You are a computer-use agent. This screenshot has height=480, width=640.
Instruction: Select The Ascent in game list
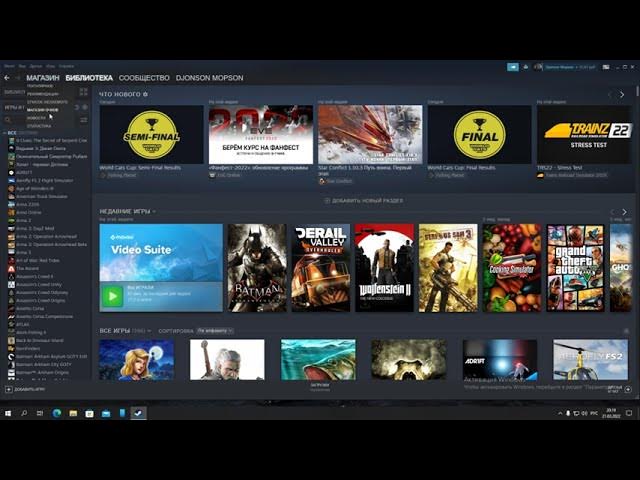(x=27, y=269)
